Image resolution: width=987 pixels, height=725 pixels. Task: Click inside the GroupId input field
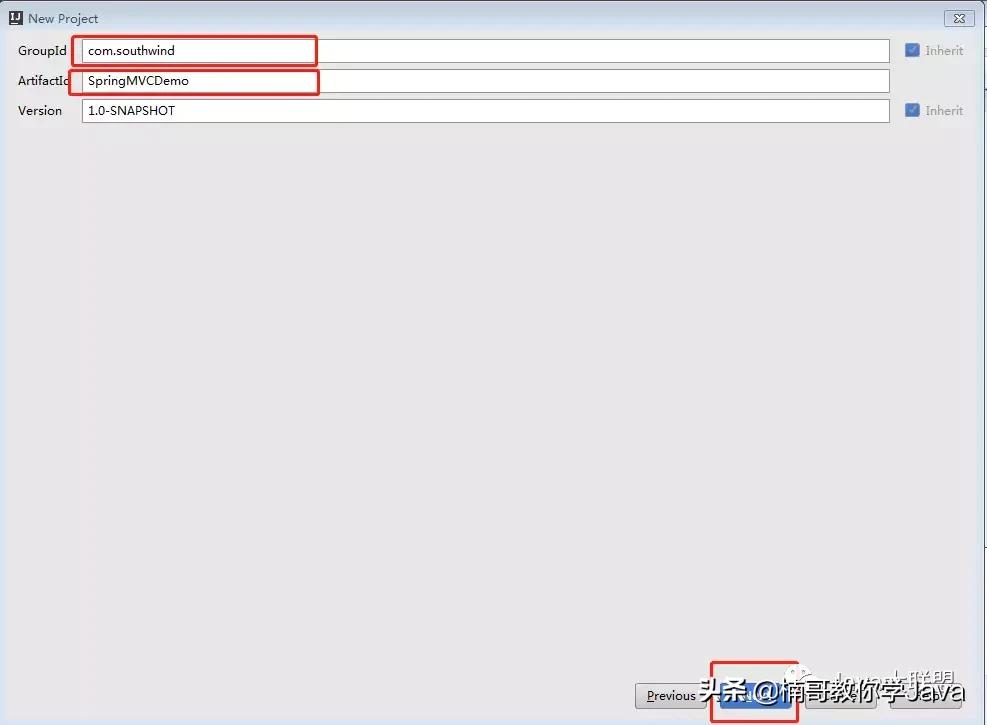[400, 50]
